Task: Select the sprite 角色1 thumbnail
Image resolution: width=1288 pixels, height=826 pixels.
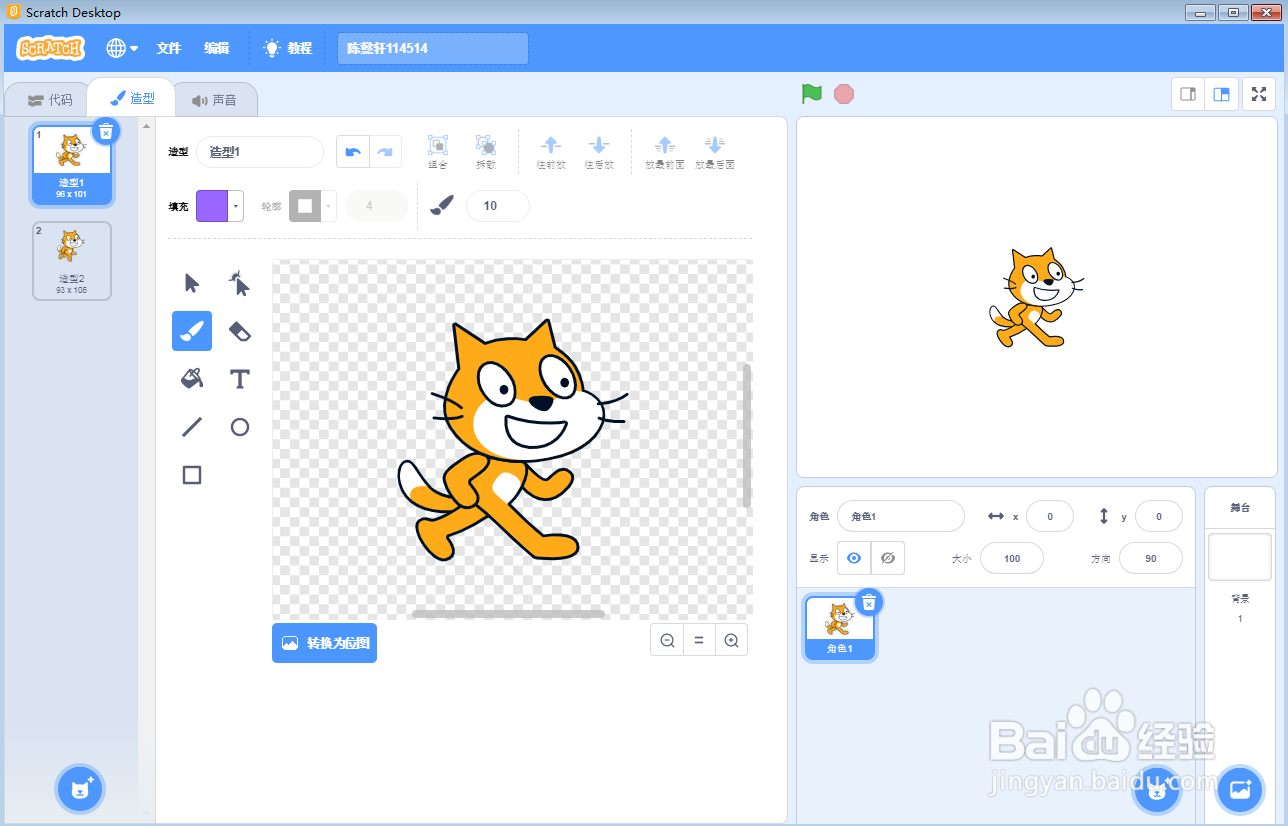Action: tap(840, 628)
